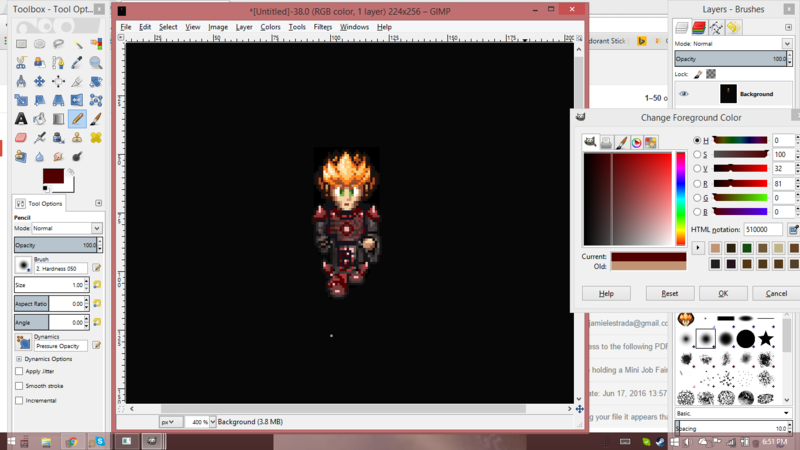Select the Alignment tool
The height and width of the screenshot is (450, 800).
58,82
